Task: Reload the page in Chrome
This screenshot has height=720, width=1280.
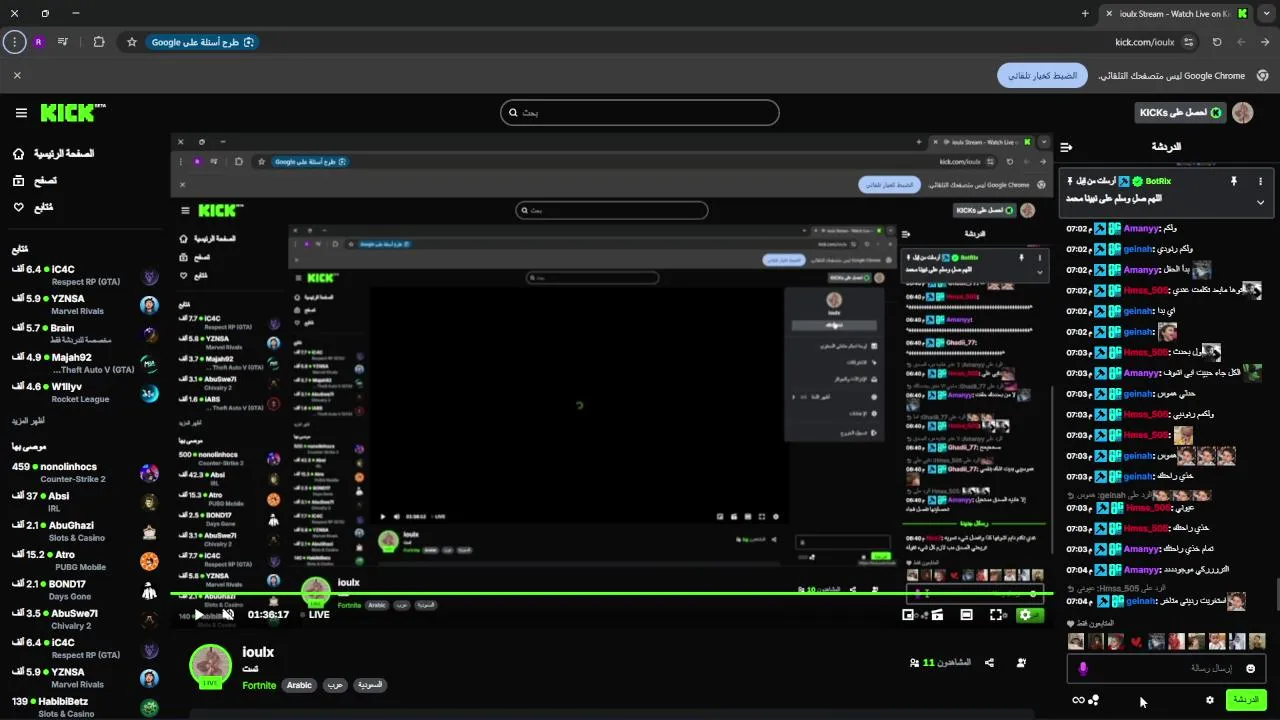Action: (1217, 42)
